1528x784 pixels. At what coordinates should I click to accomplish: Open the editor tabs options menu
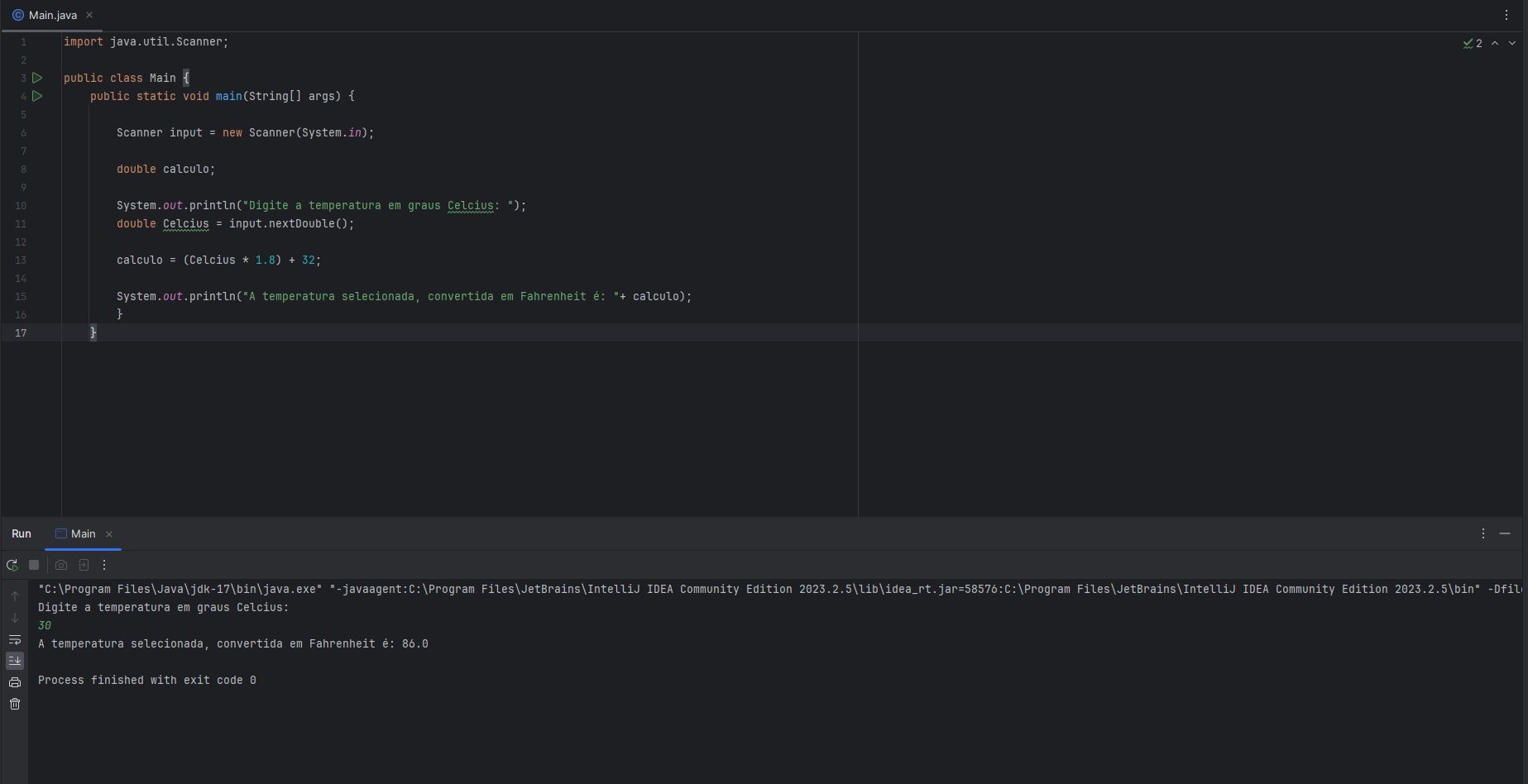click(1506, 15)
